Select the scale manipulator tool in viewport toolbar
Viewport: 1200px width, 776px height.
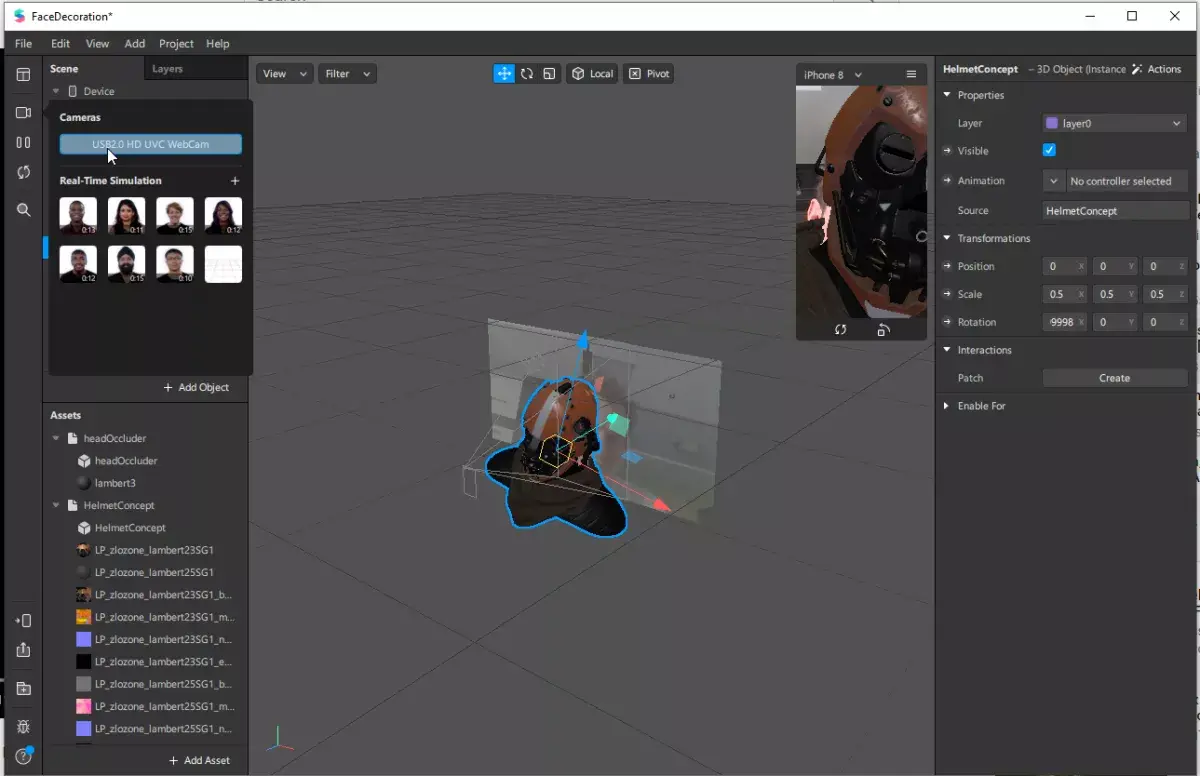tap(549, 74)
